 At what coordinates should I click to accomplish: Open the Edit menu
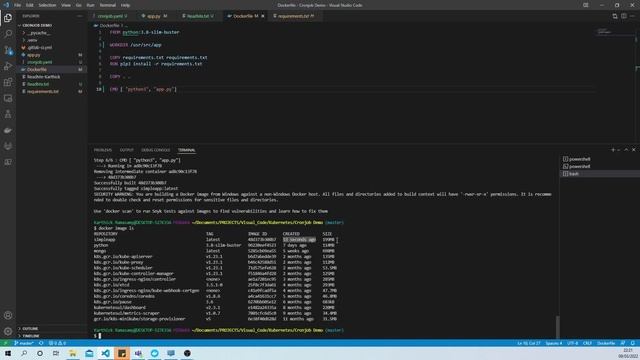click(x=30, y=5)
